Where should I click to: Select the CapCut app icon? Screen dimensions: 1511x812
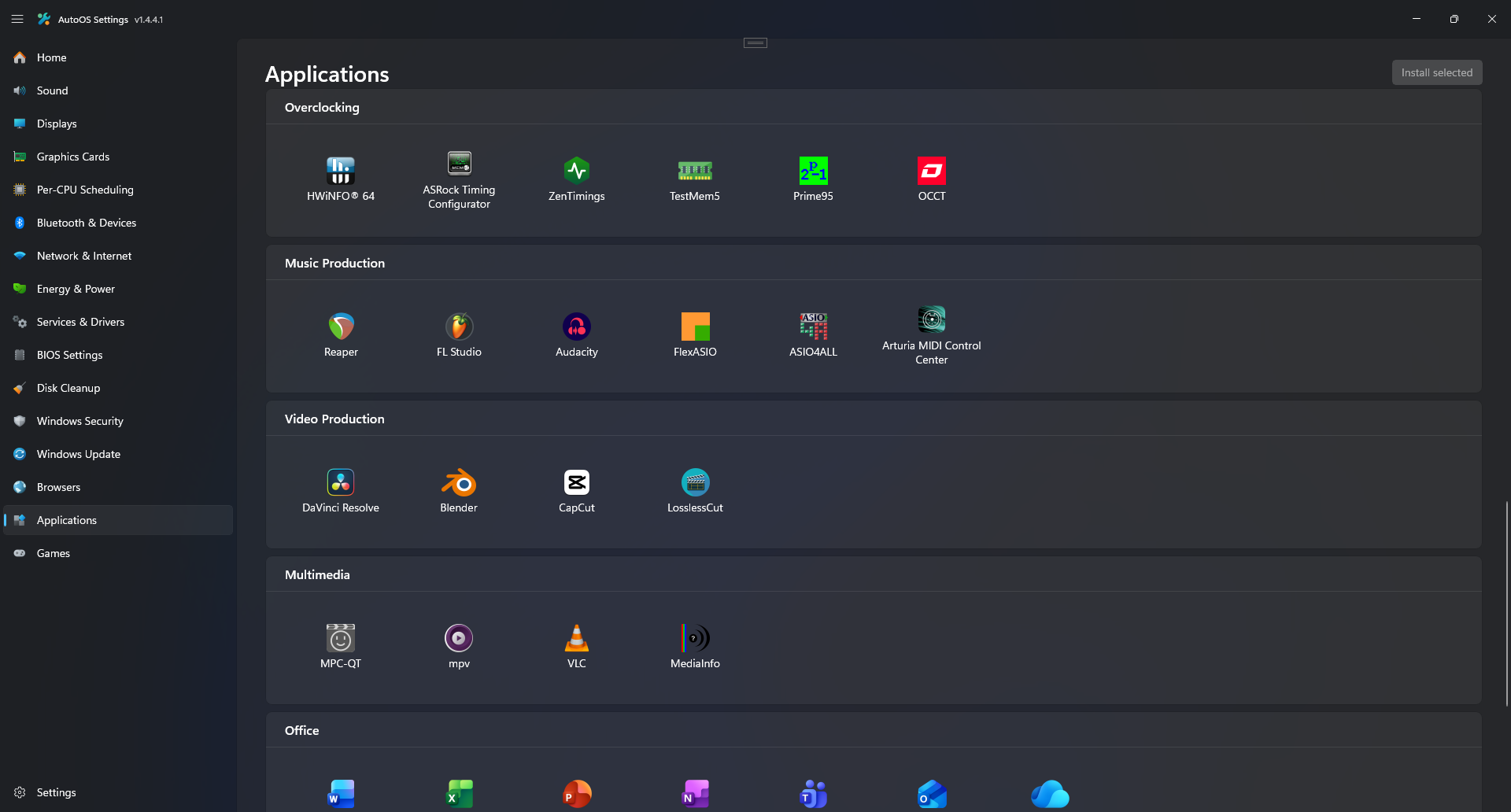(577, 482)
